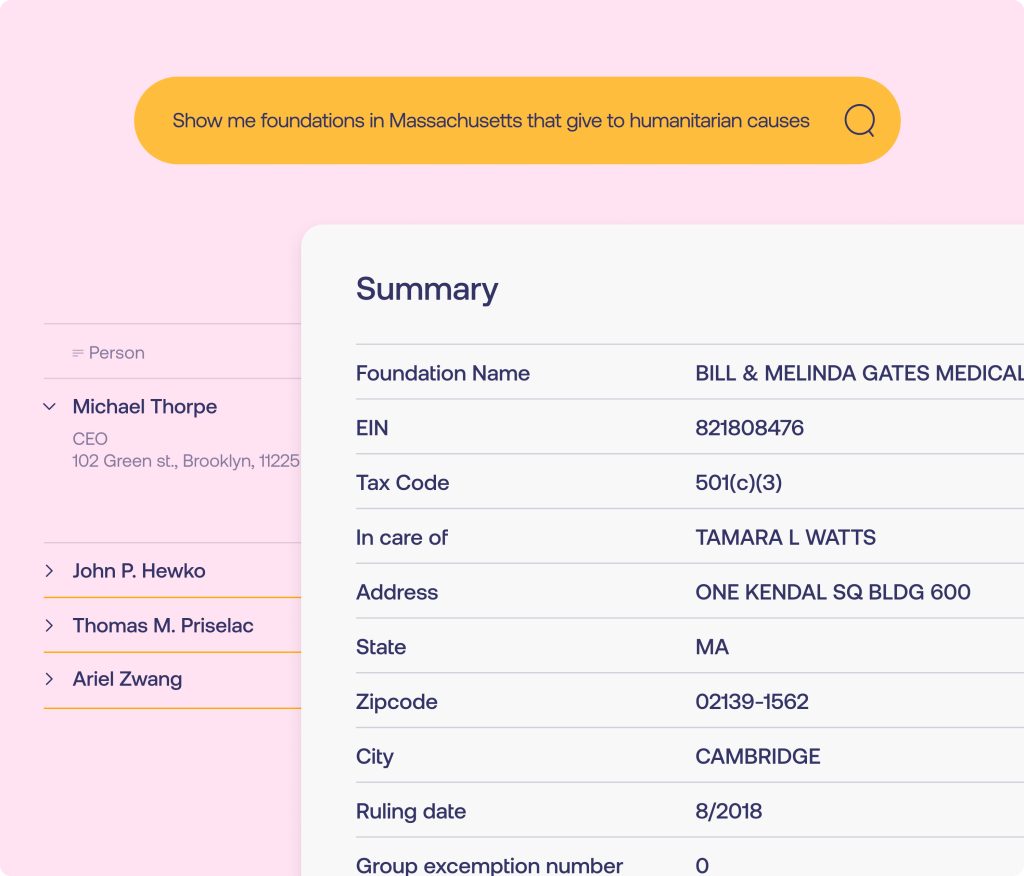Click the Person column header
This screenshot has height=876, width=1024.
[116, 353]
